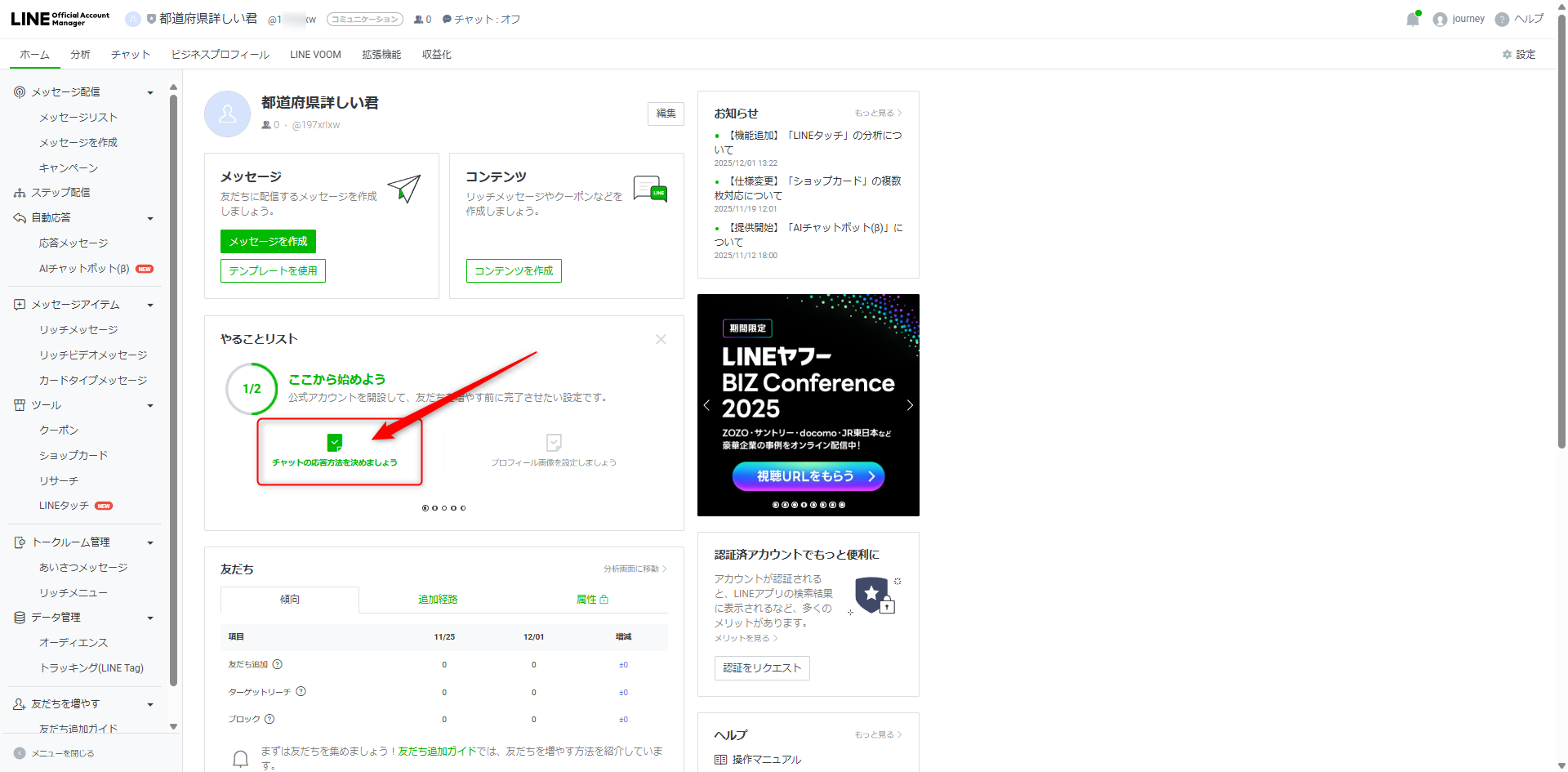
Task: Open もっと見る in ヘルプ panel
Action: [x=878, y=735]
